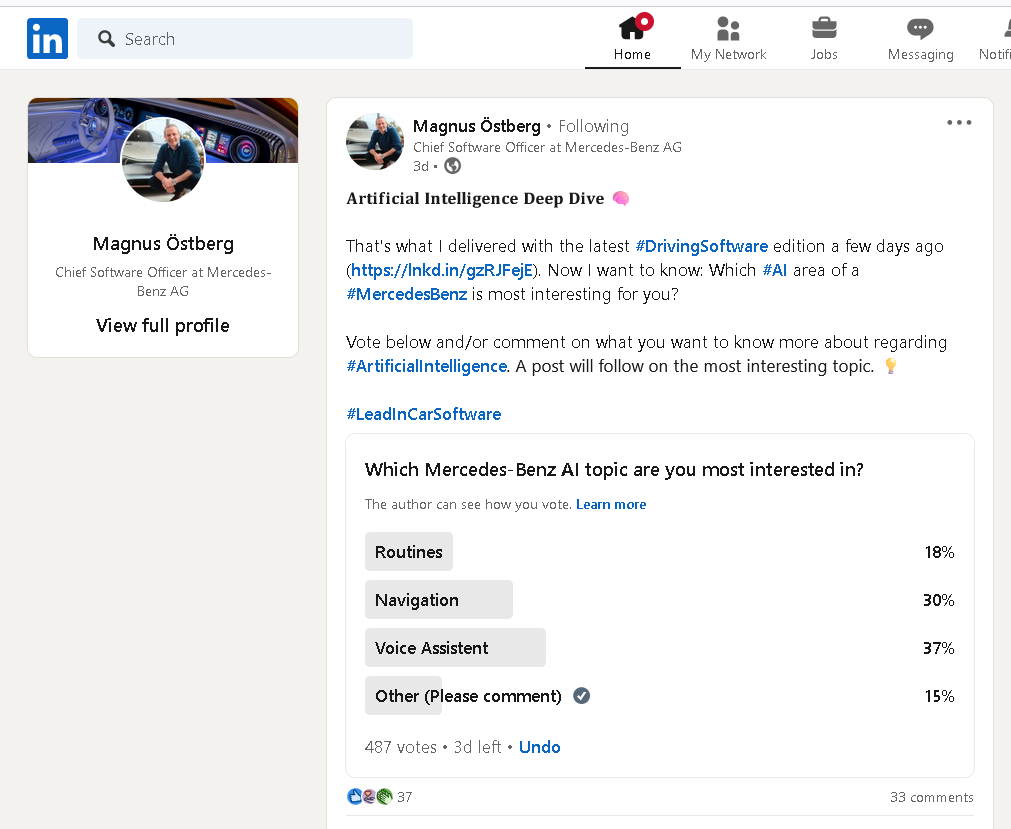Image resolution: width=1011 pixels, height=829 pixels.
Task: Open My Network icon
Action: (x=728, y=28)
